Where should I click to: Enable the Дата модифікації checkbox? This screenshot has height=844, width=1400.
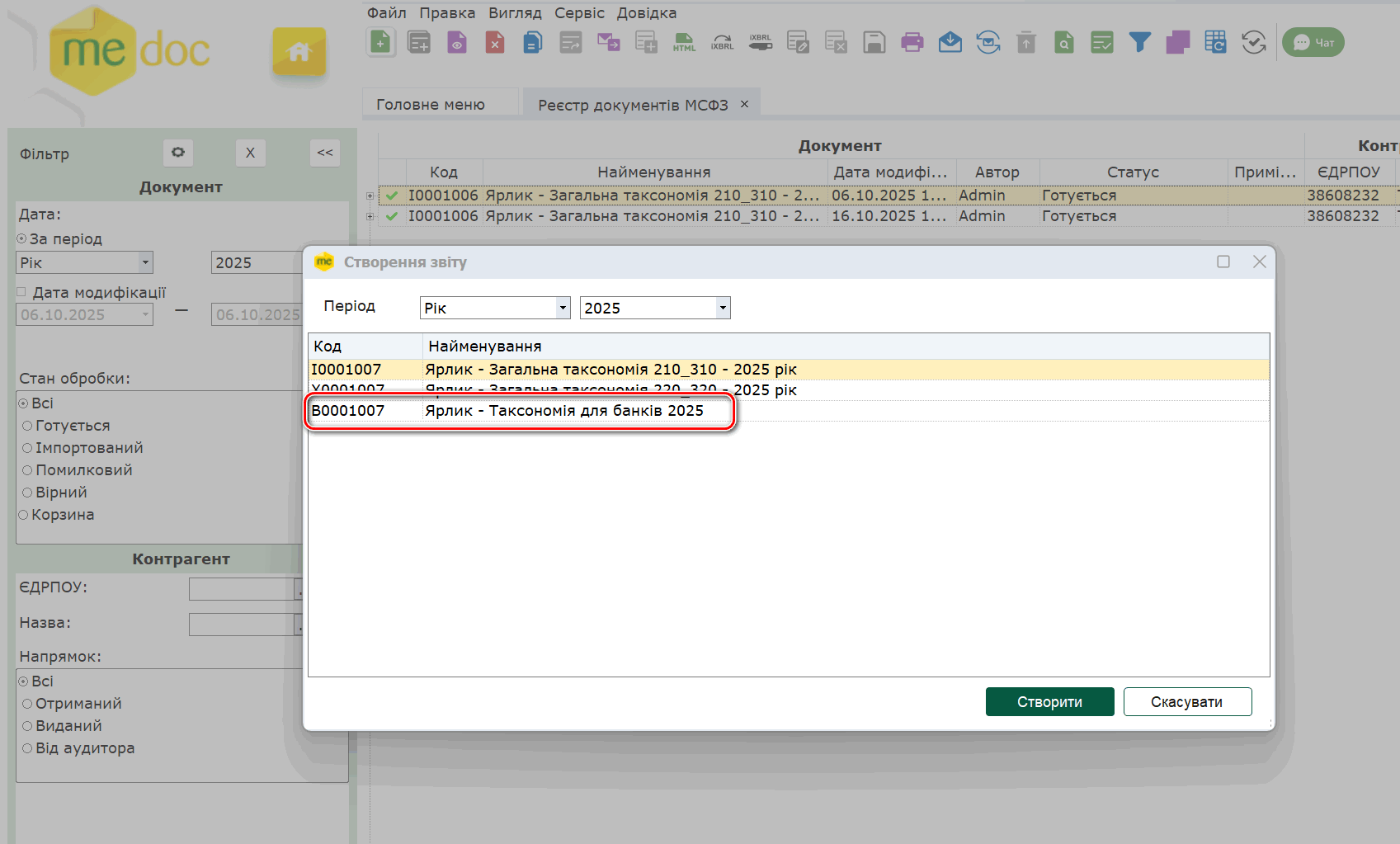pos(22,292)
